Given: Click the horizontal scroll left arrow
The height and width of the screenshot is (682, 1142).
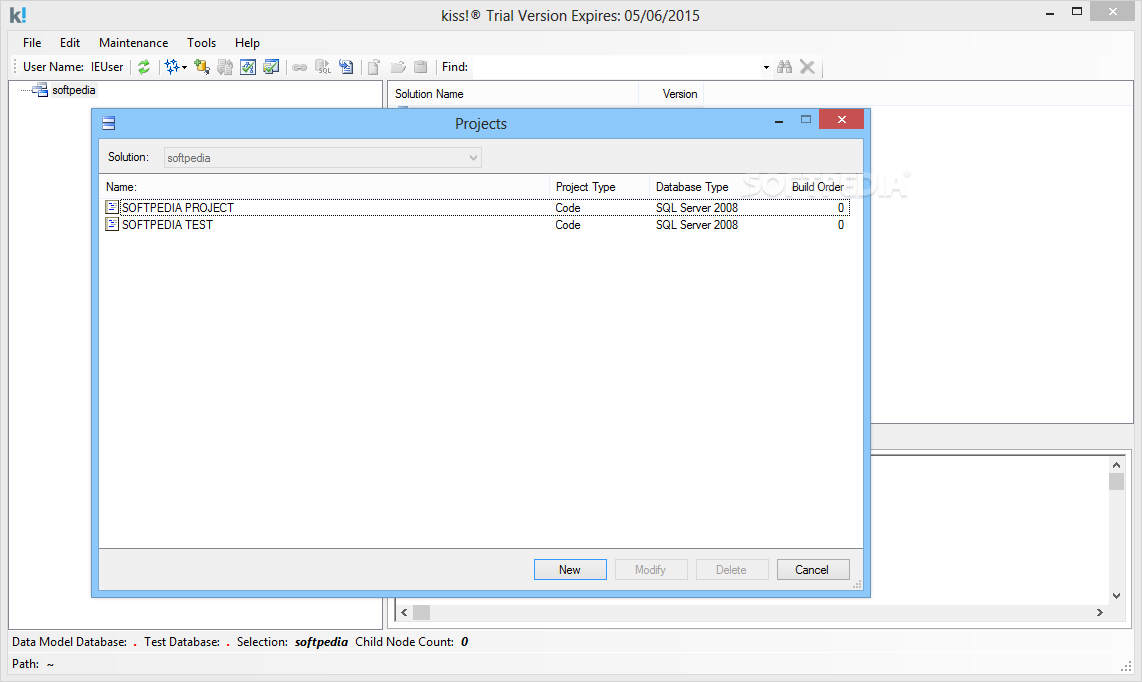Looking at the screenshot, I should [404, 613].
